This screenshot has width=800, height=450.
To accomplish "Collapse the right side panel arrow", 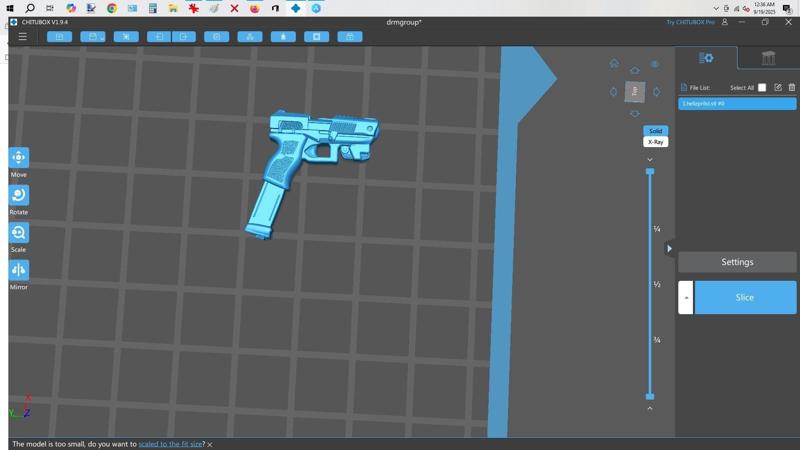I will click(669, 248).
